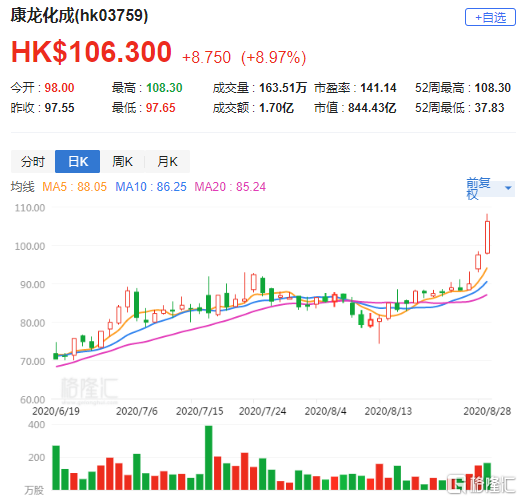Screen dimensions: 522x501
Task: Click the MA5 : 88.05 indicator label
Action: click(74, 187)
